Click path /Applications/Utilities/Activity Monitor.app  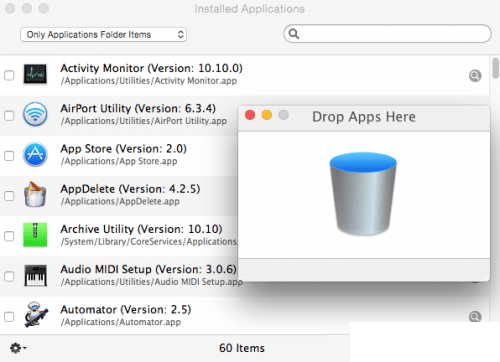[149, 81]
